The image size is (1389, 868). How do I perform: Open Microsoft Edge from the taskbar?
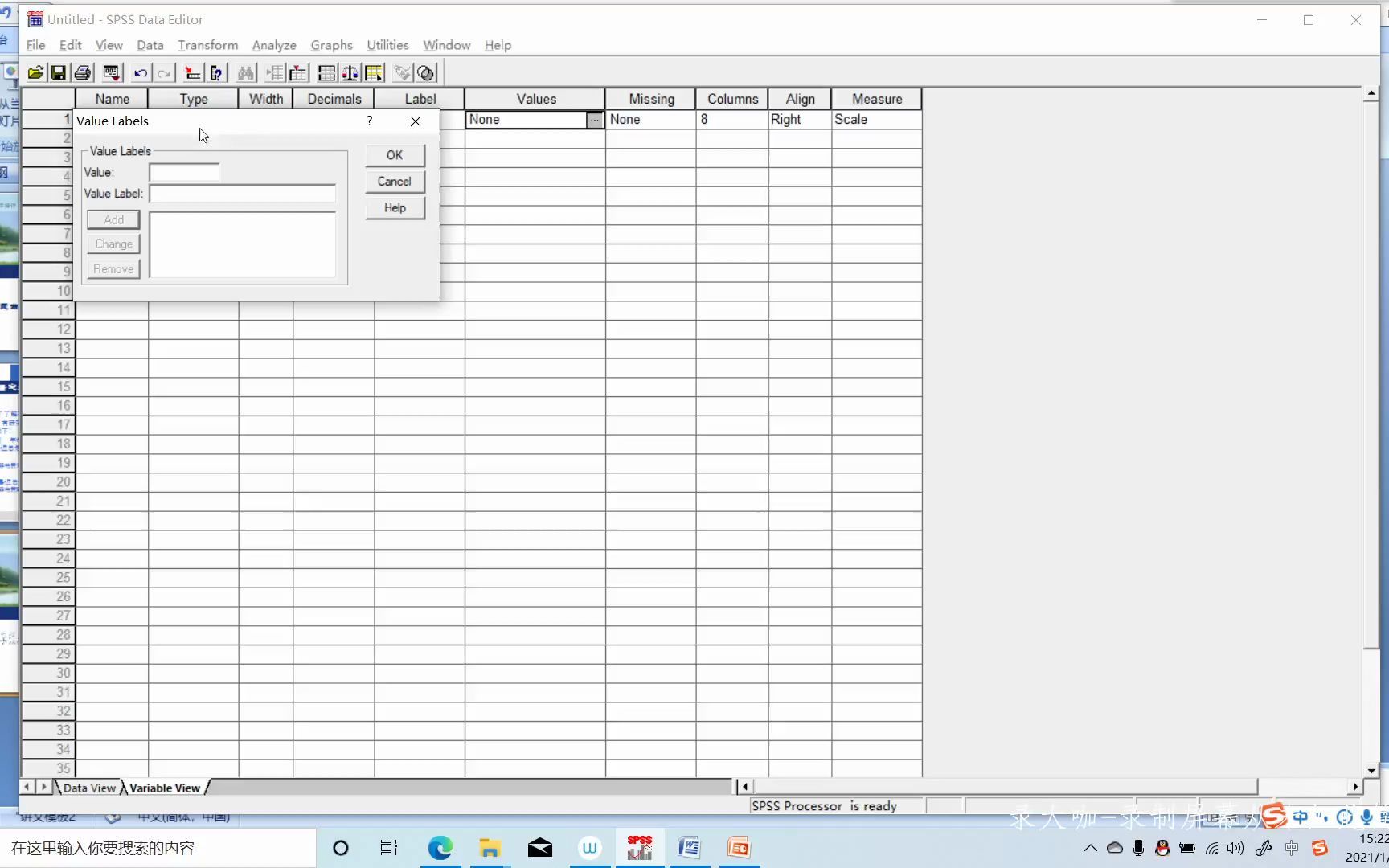point(440,848)
